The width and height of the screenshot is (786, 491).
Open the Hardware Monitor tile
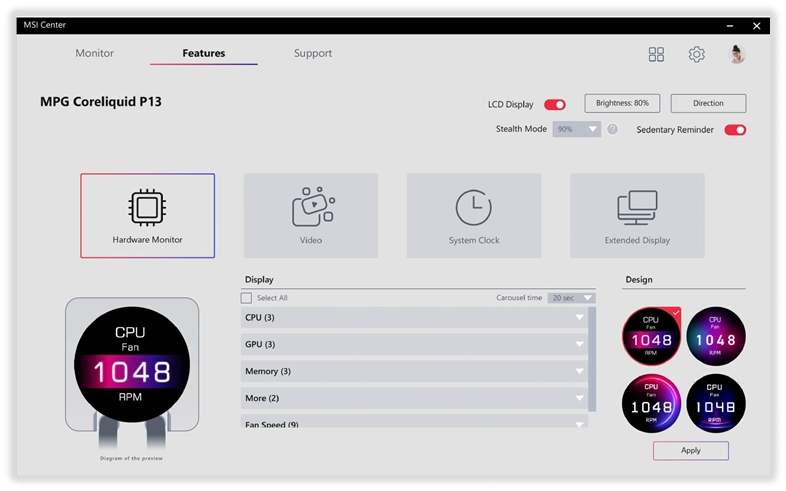click(x=147, y=216)
